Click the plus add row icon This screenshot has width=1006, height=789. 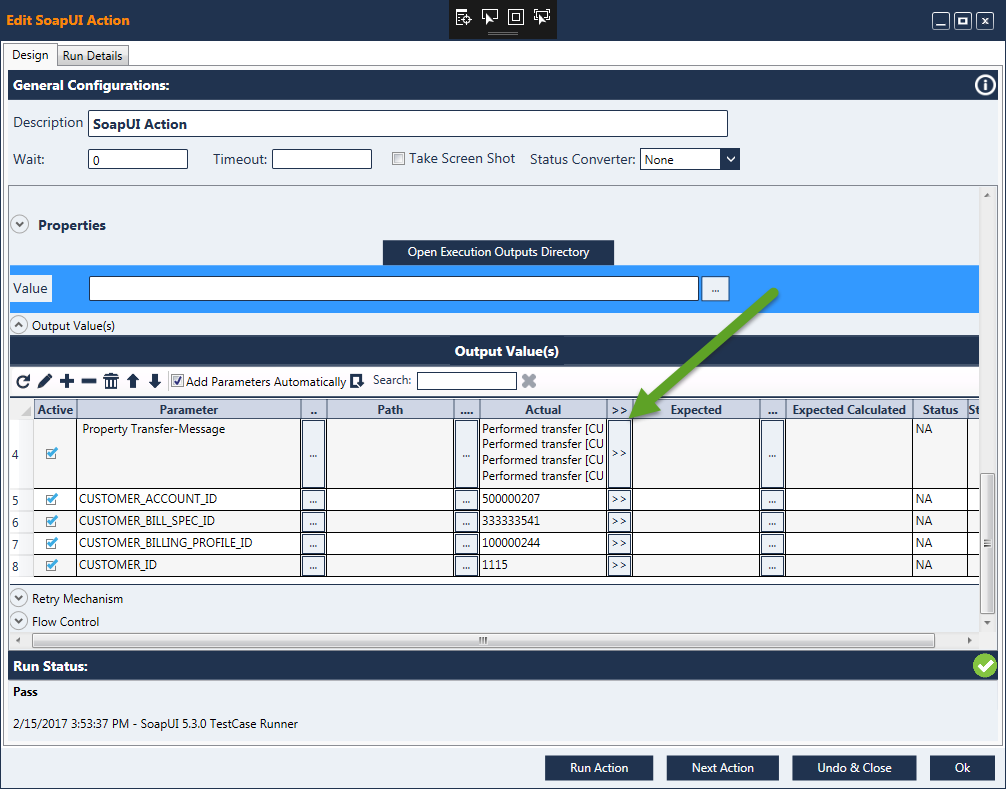click(x=67, y=382)
